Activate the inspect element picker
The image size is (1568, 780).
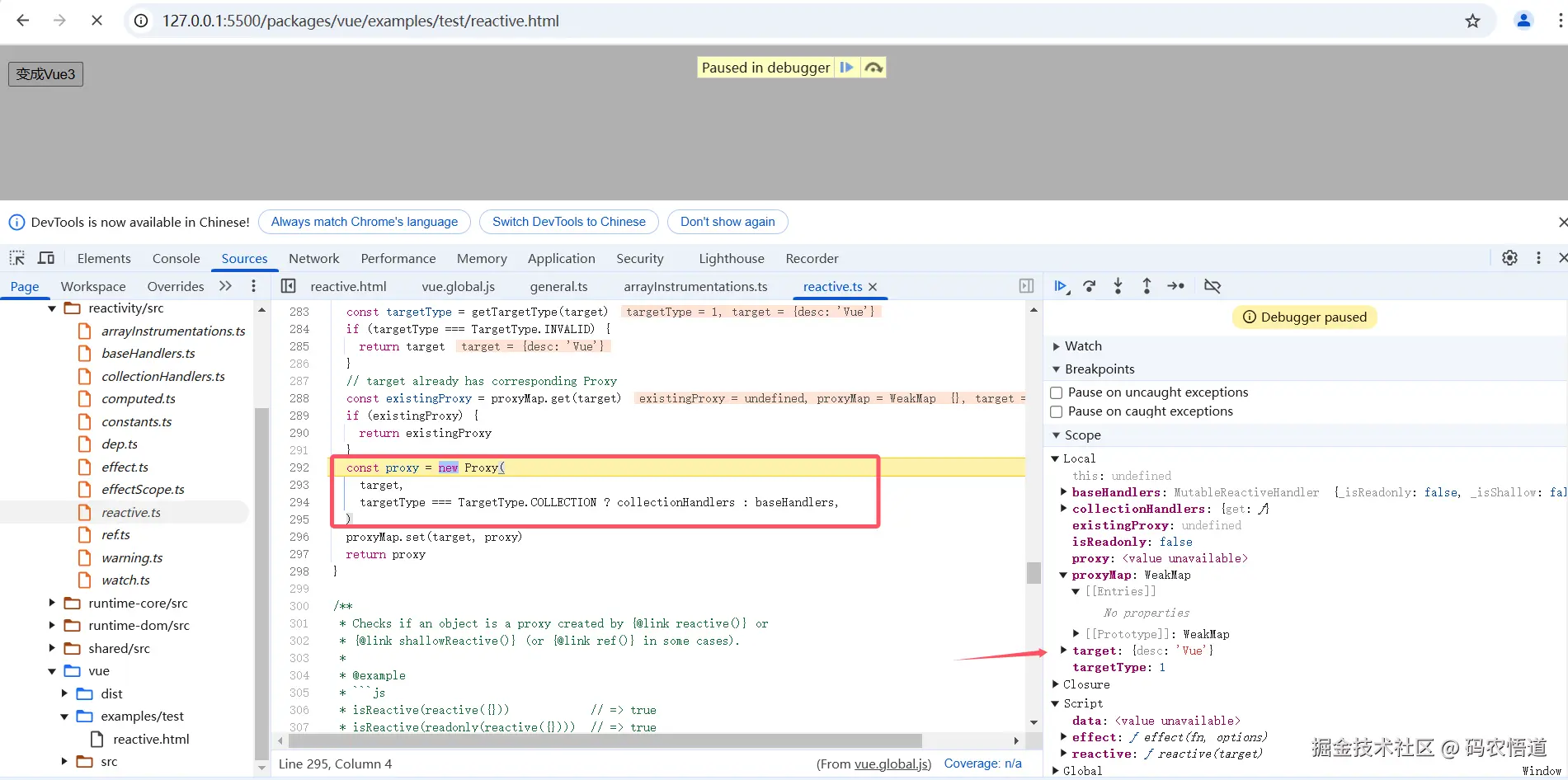pos(17,258)
